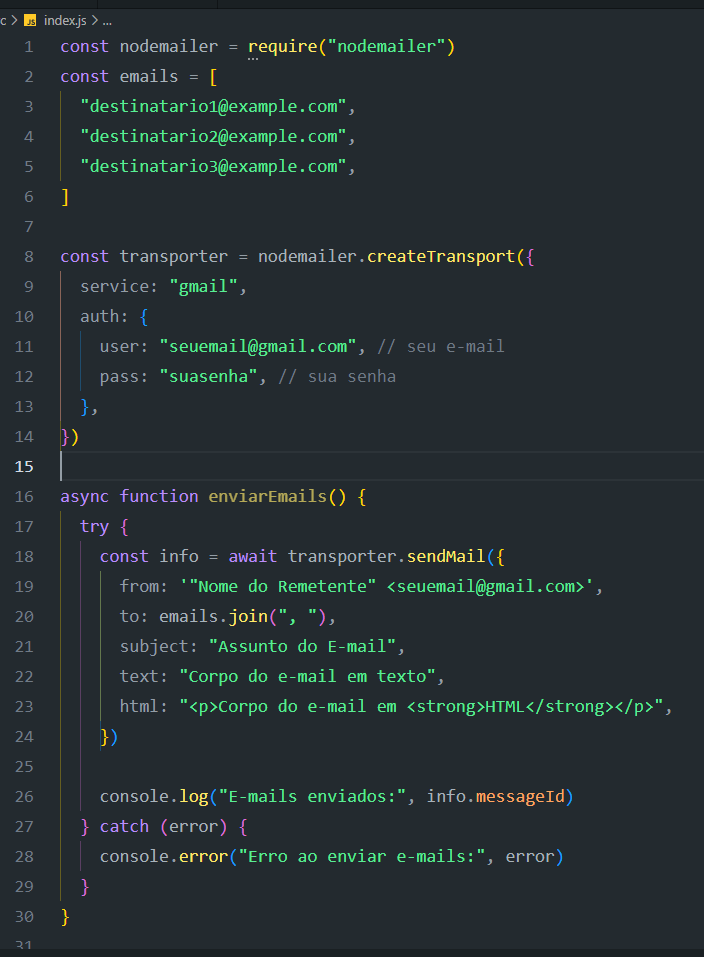
Task: Click the catch keyword on line 27
Action: [x=124, y=826]
